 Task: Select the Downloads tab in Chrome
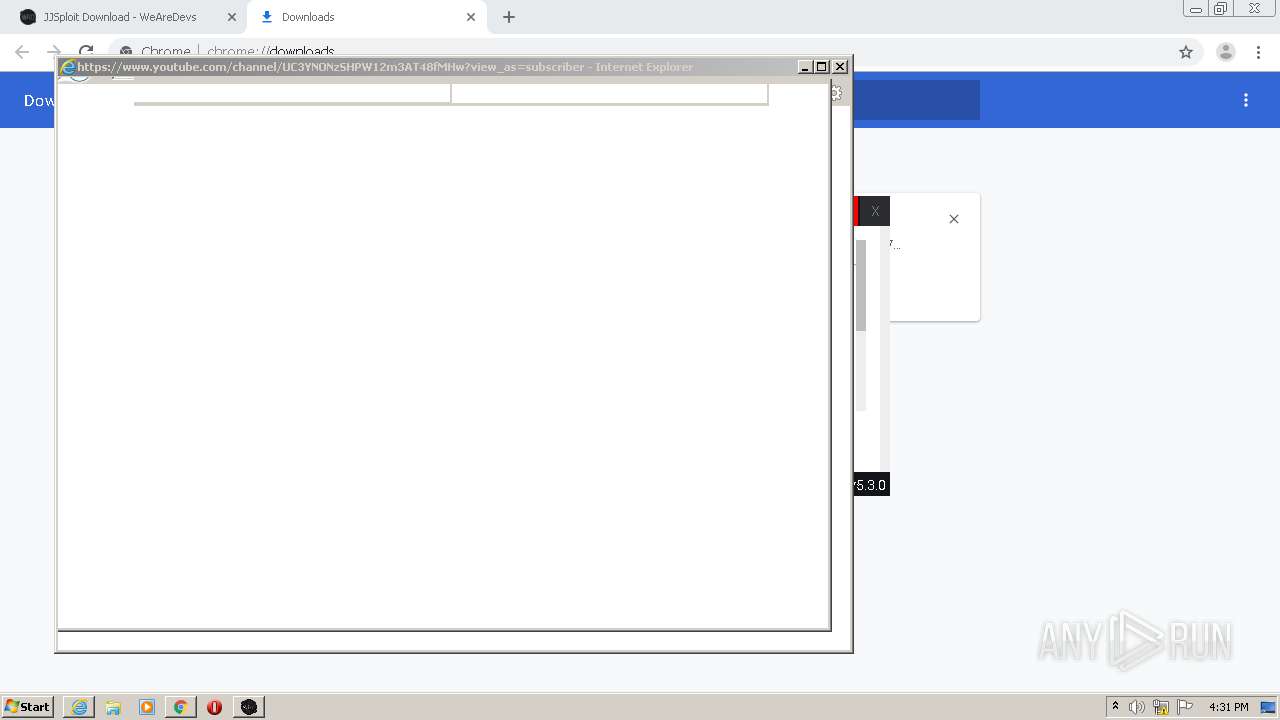click(365, 17)
